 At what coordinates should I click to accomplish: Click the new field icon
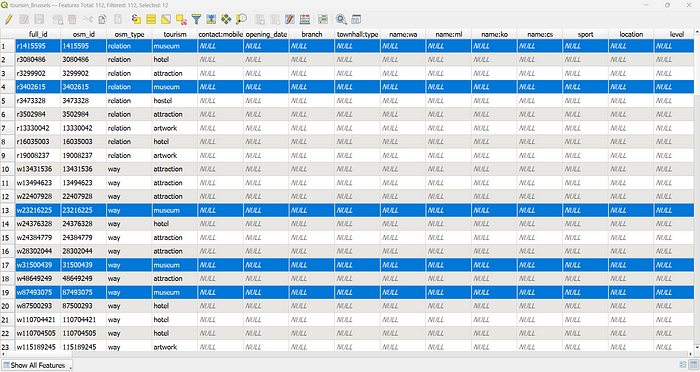click(x=260, y=19)
